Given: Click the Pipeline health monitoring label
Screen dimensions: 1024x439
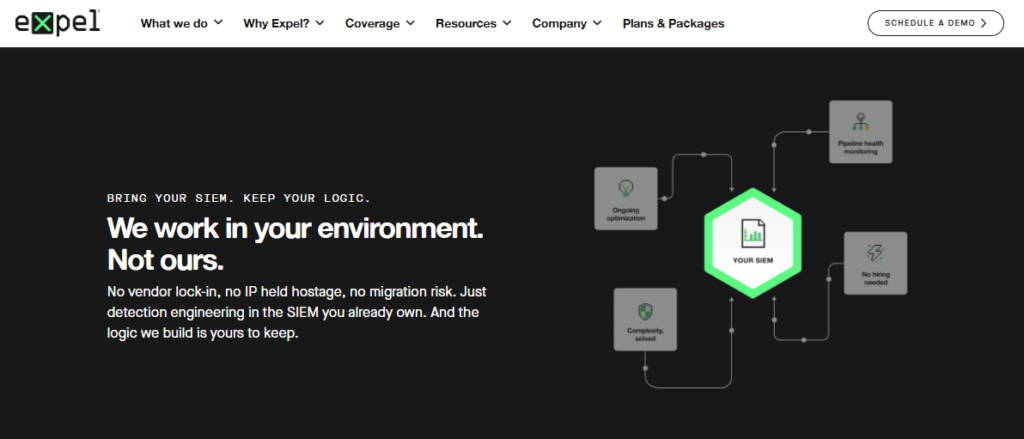Looking at the screenshot, I should tap(860, 147).
